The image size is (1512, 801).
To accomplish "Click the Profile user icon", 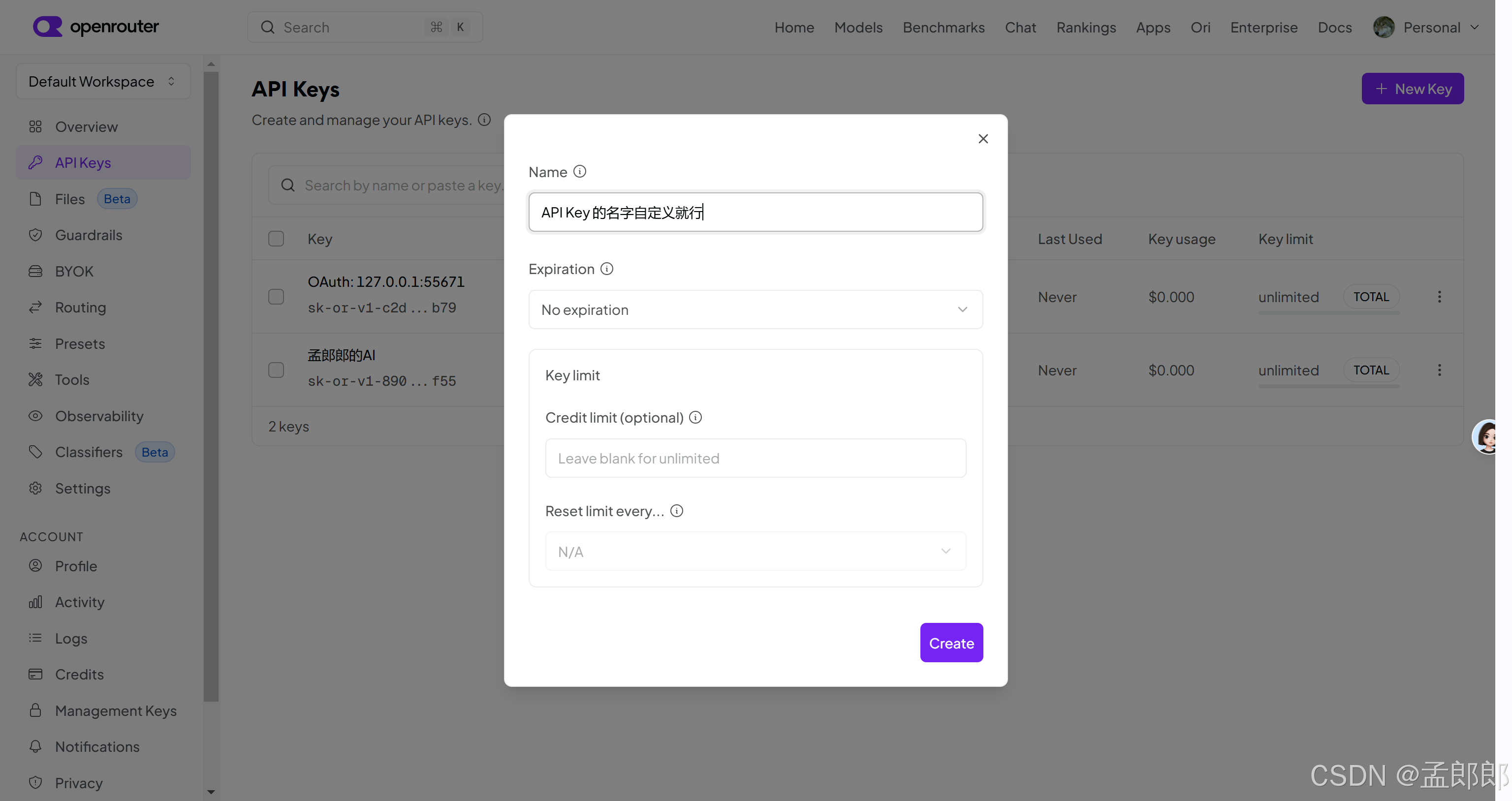I will pos(35,566).
